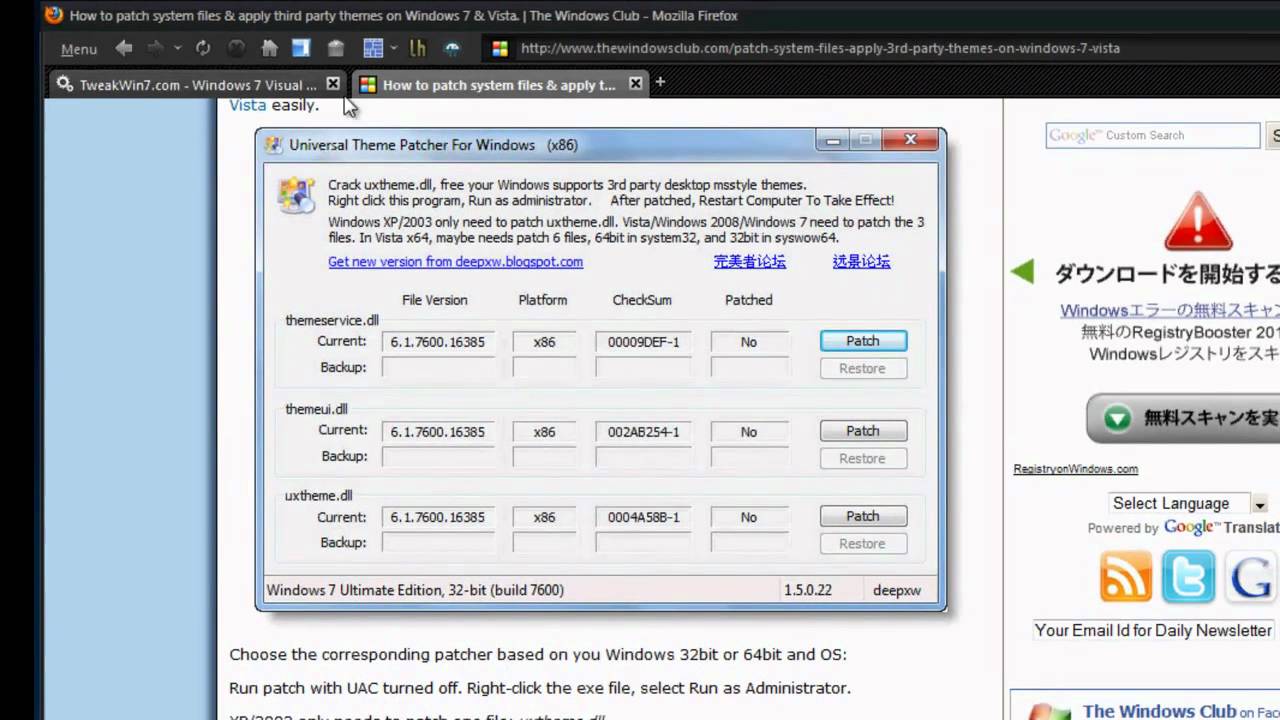Click the Google 'G' social icon
Viewport: 1280px width, 720px height.
(1250, 576)
